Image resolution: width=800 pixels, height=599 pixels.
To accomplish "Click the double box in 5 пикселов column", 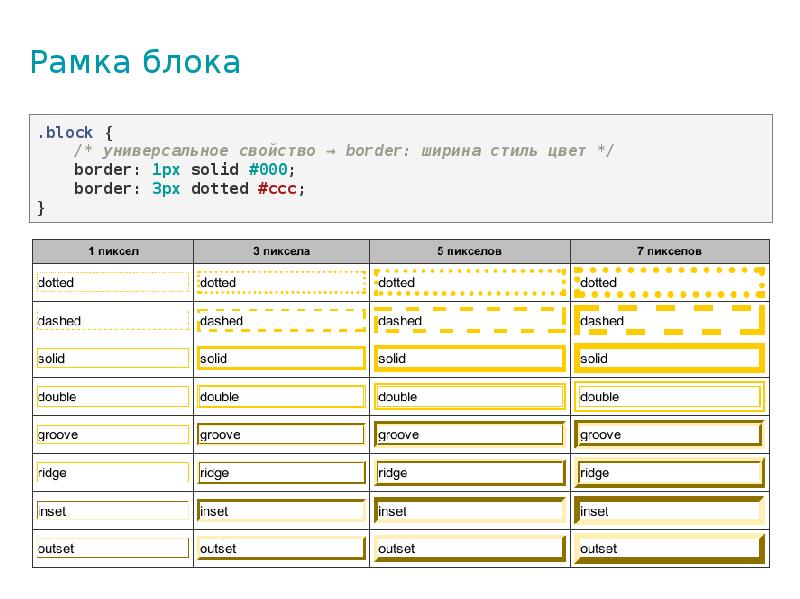I will pos(470,396).
